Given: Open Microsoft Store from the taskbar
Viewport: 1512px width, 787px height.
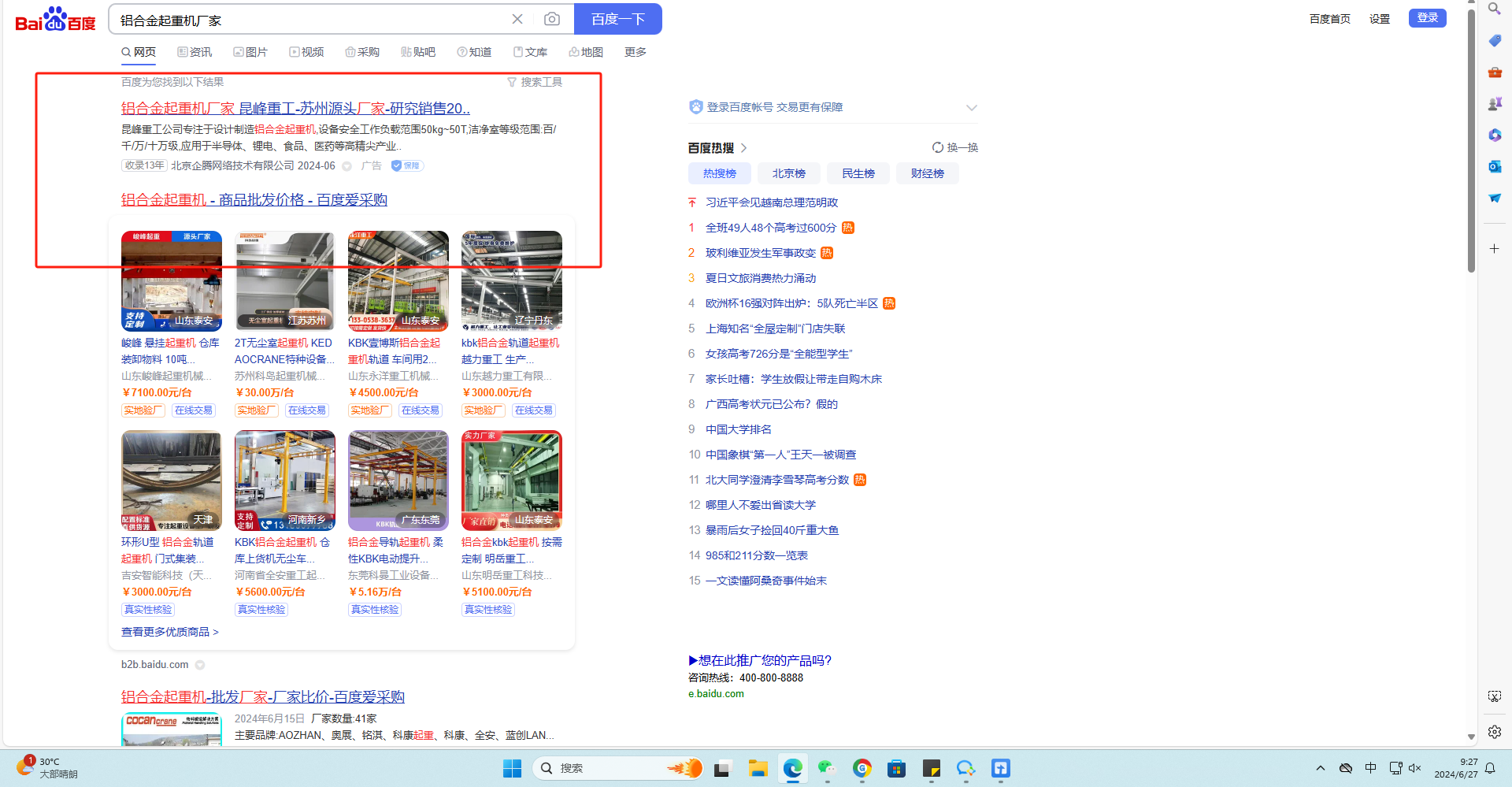Looking at the screenshot, I should [896, 768].
